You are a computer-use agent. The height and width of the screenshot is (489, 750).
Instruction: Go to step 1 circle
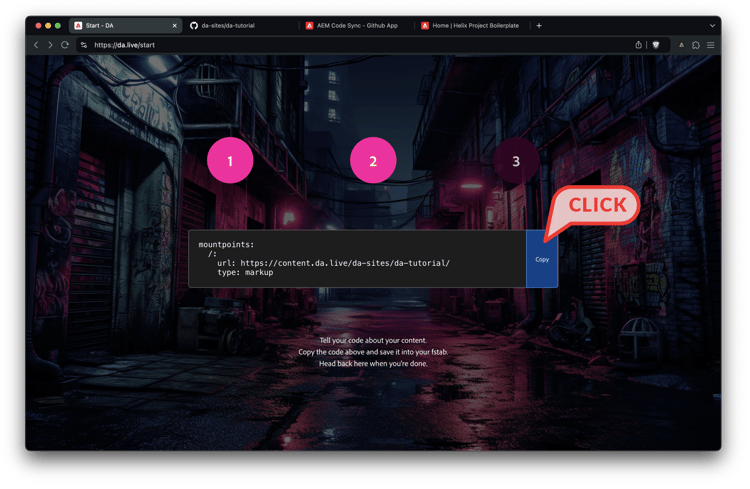[230, 161]
